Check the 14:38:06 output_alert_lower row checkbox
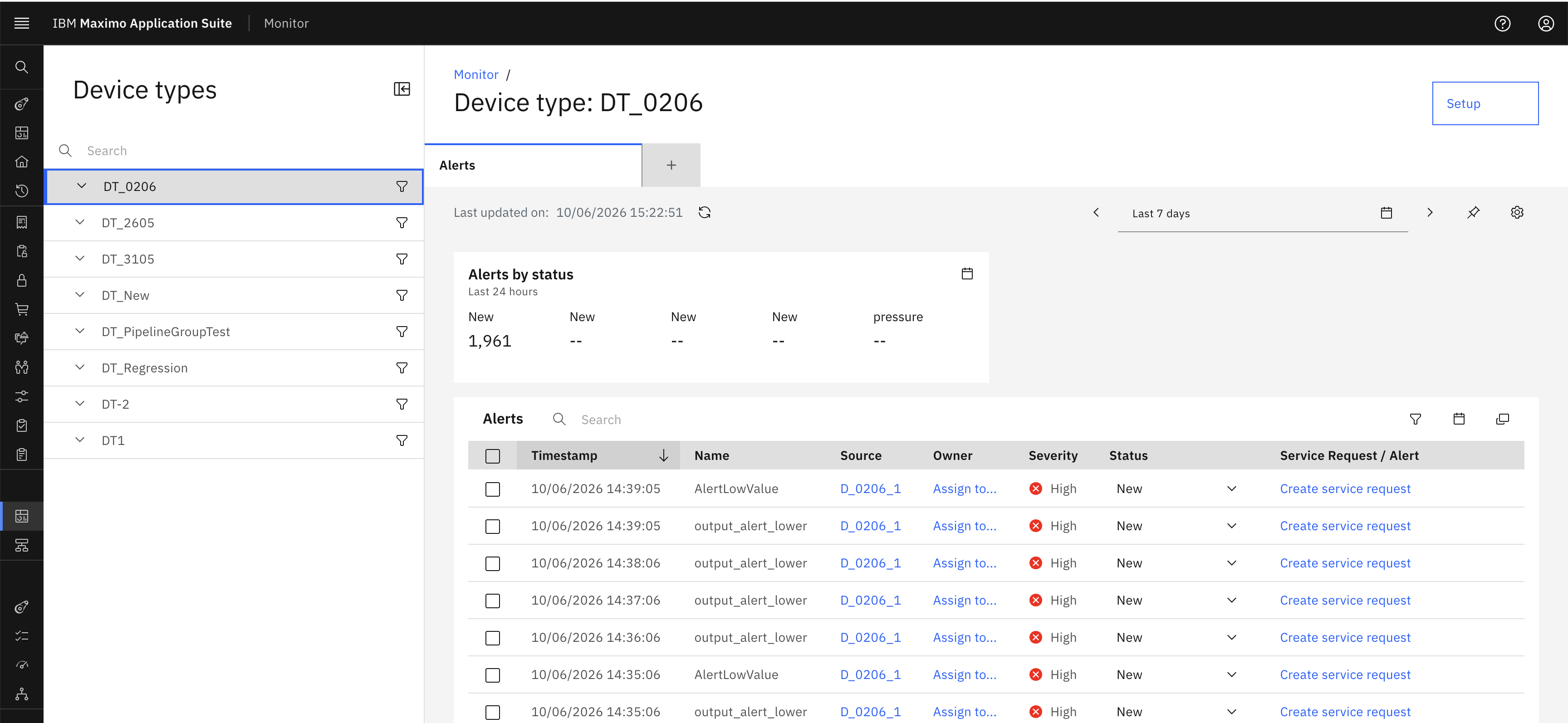This screenshot has height=723, width=1568. click(492, 563)
